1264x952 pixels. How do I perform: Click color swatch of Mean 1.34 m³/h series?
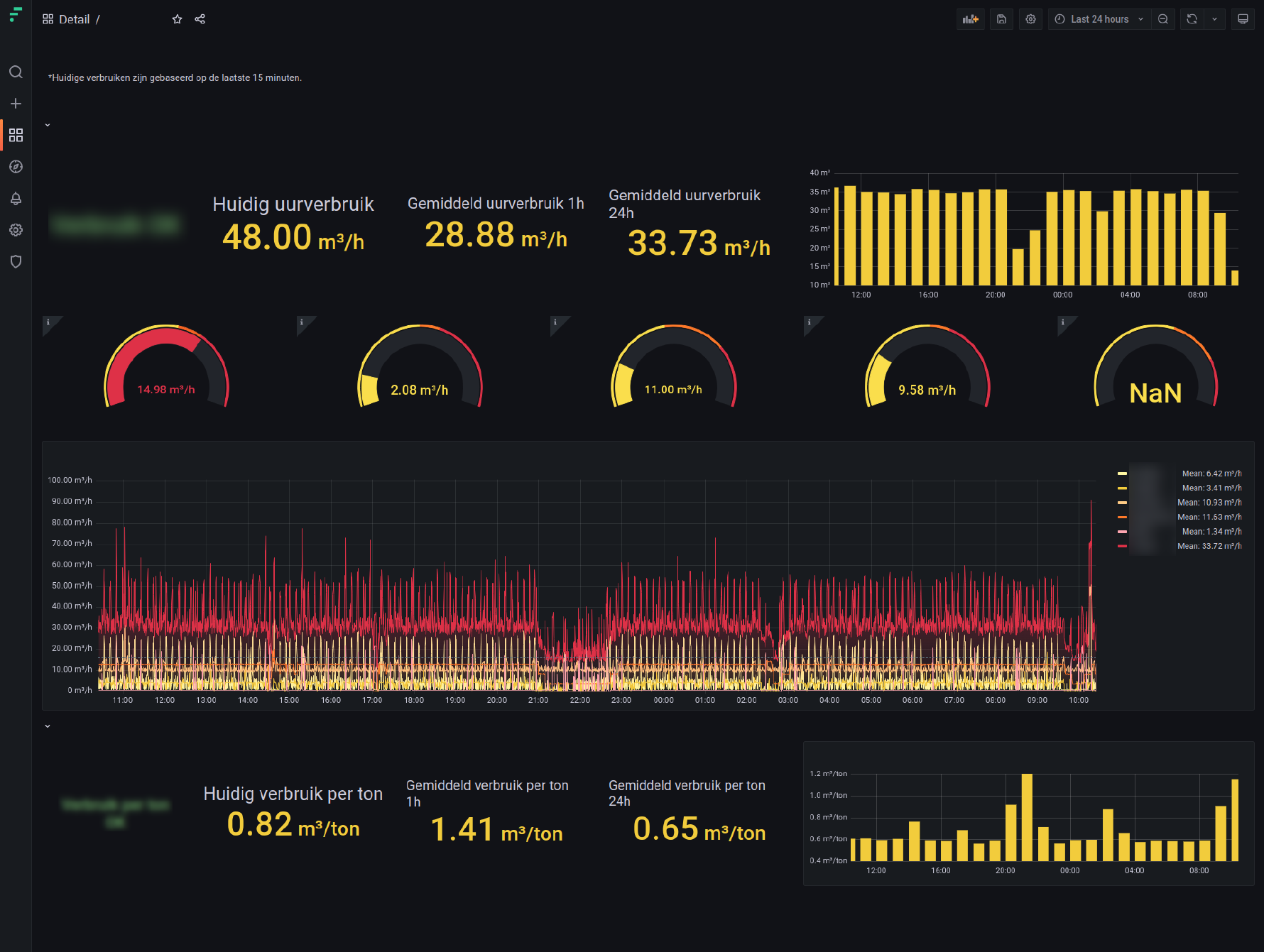1122,532
